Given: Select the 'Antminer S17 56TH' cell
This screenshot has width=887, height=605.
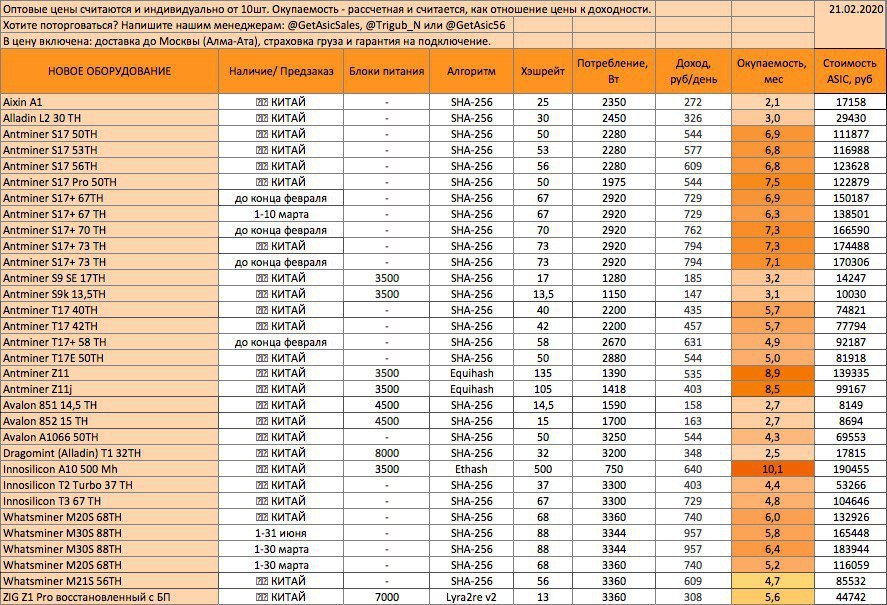Looking at the screenshot, I should [109, 166].
